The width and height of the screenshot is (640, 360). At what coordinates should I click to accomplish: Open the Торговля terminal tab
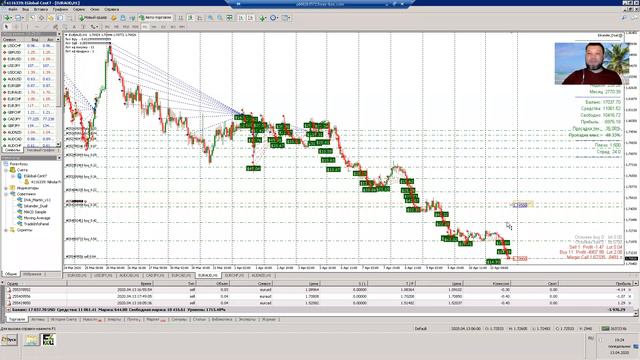(17, 320)
